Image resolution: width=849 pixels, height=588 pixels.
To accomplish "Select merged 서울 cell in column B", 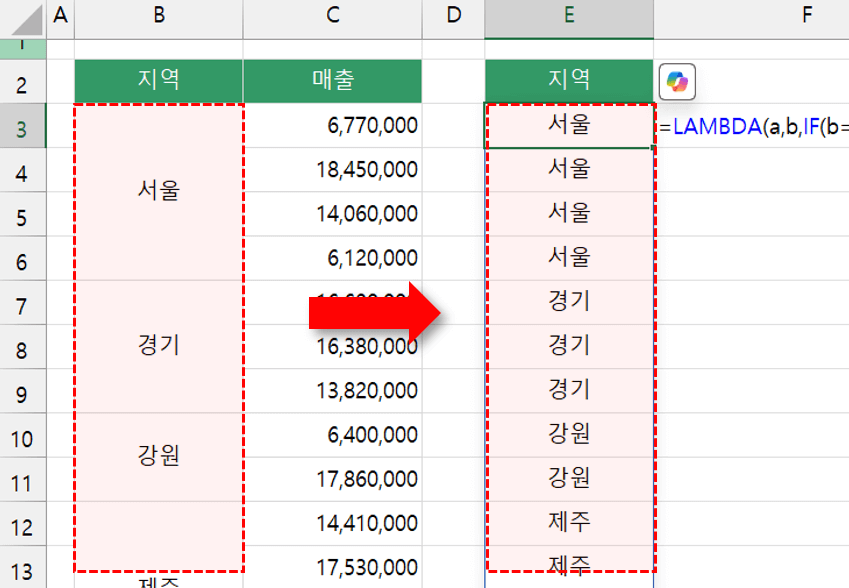I will pos(159,191).
